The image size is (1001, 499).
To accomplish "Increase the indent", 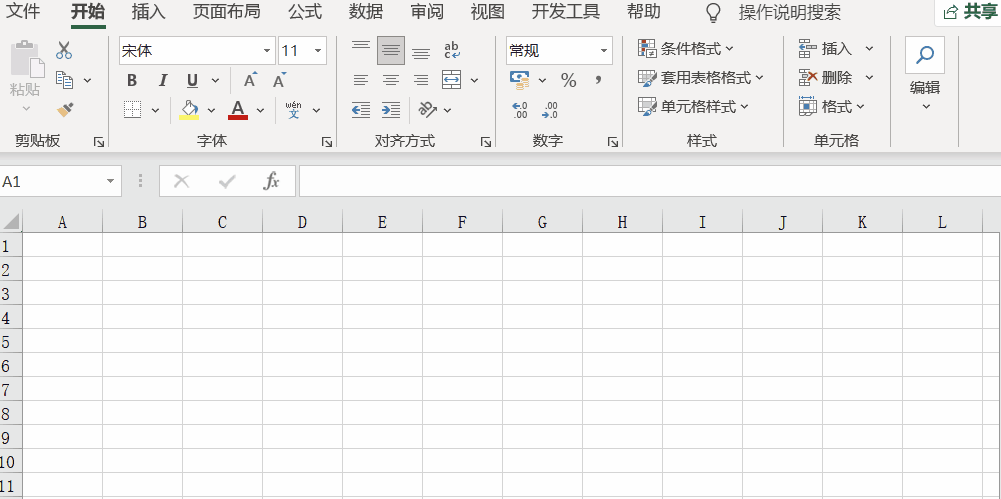I will (391, 110).
